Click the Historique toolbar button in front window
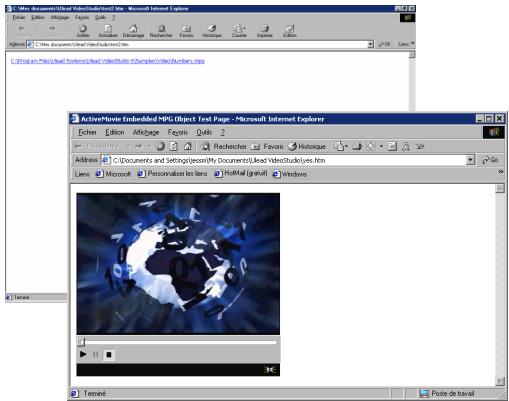Image resolution: width=509 pixels, height=401 pixels. (307, 146)
